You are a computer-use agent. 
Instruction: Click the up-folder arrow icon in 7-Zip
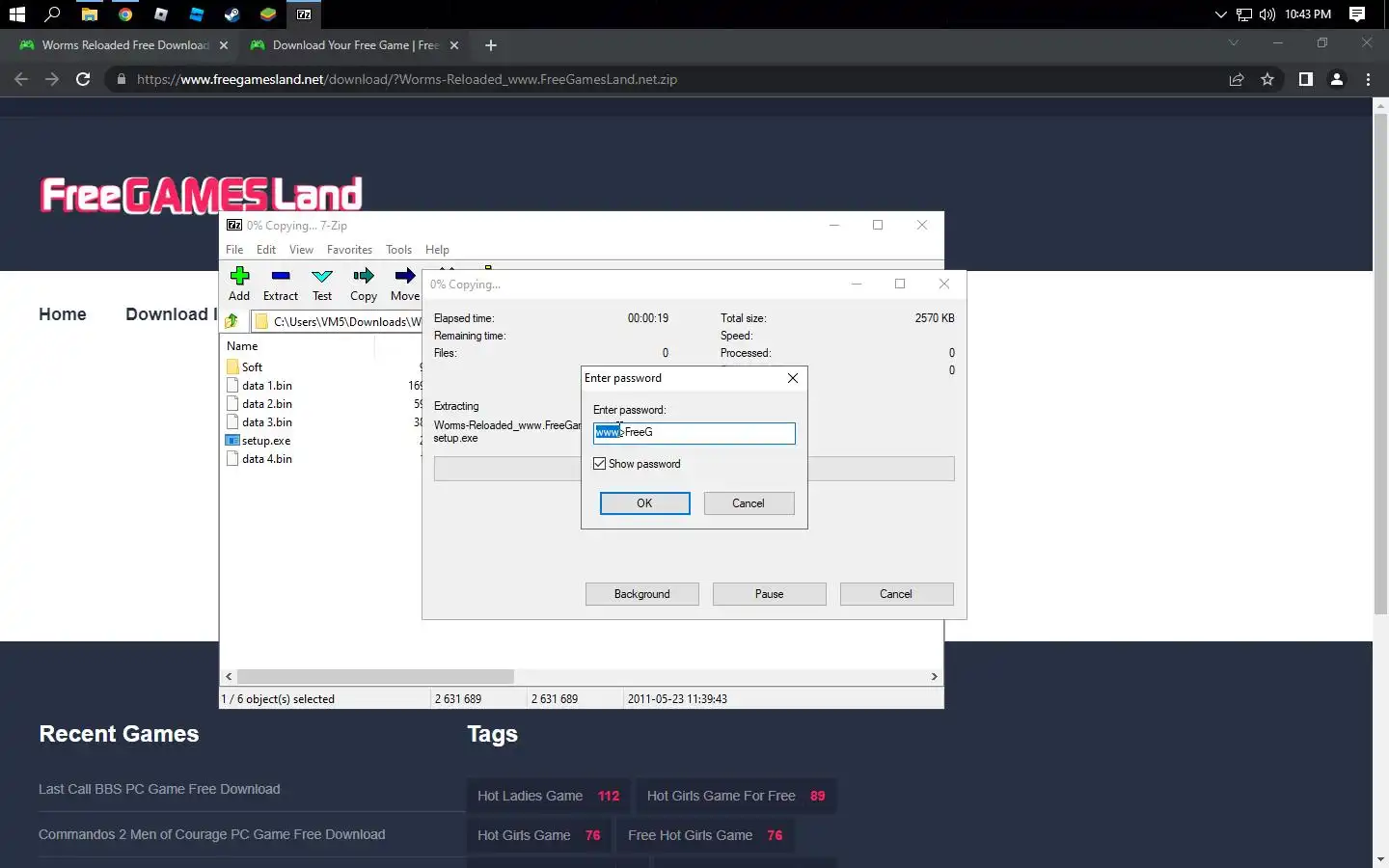(232, 321)
